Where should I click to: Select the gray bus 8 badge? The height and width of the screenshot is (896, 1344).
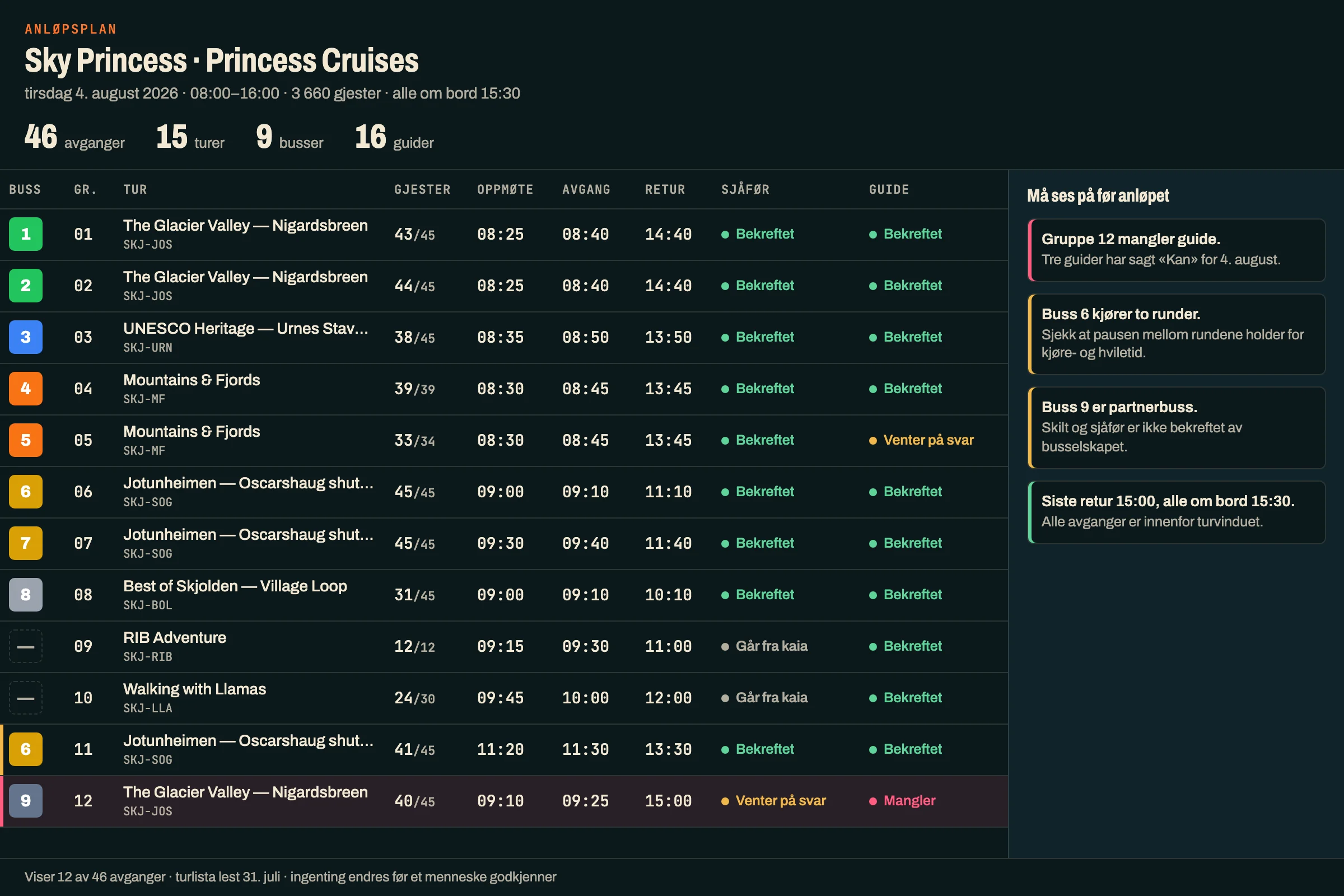pyautogui.click(x=26, y=594)
